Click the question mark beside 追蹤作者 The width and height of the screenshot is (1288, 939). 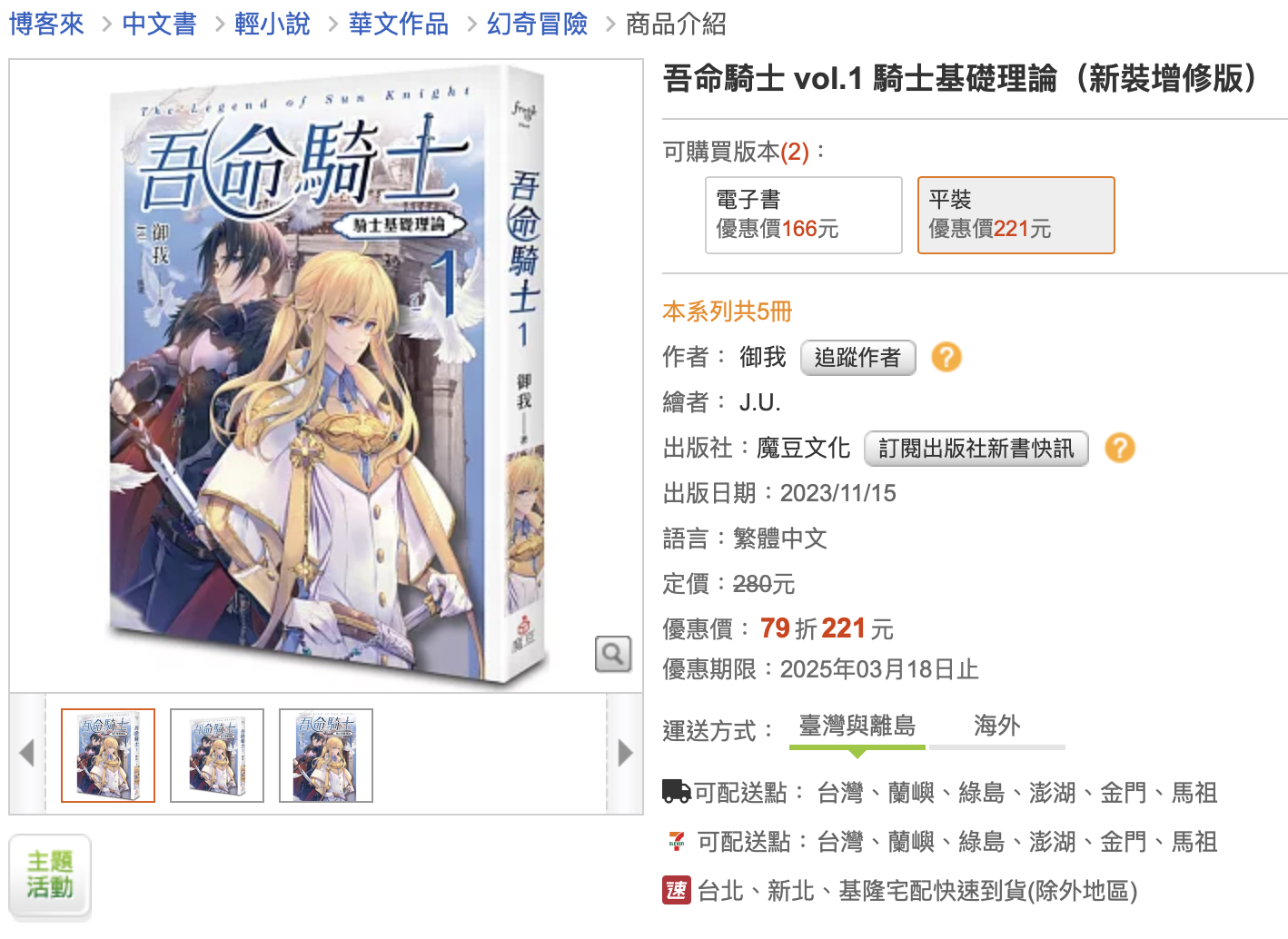tap(946, 357)
